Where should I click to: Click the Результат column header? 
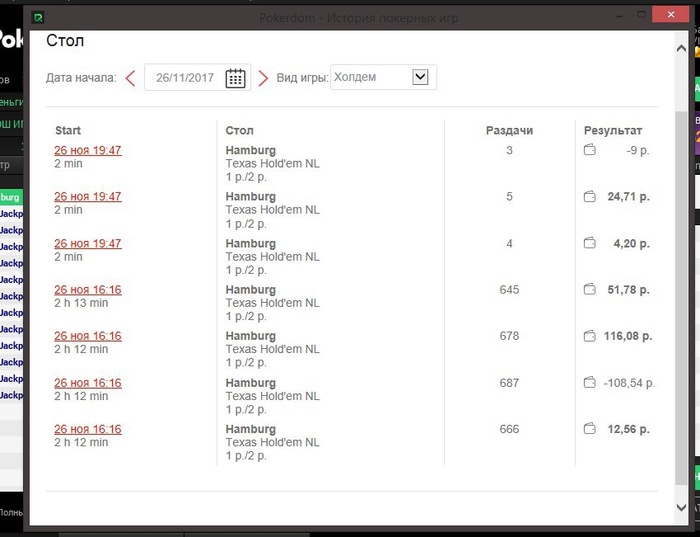click(613, 130)
